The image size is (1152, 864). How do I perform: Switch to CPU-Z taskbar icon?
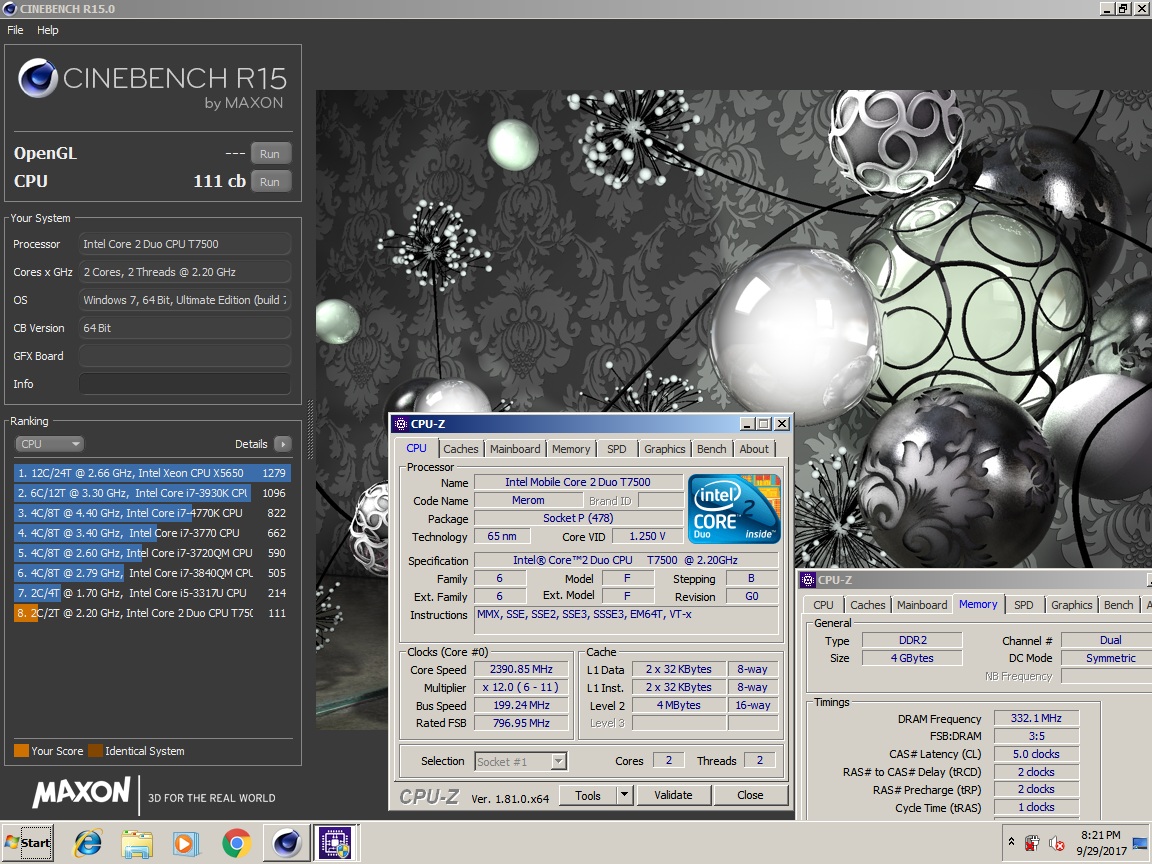coord(336,843)
